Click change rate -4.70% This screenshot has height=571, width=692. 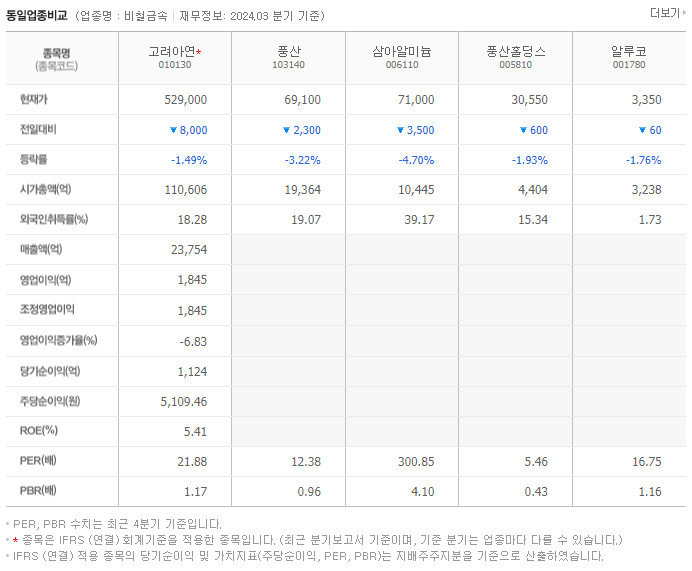click(x=416, y=160)
